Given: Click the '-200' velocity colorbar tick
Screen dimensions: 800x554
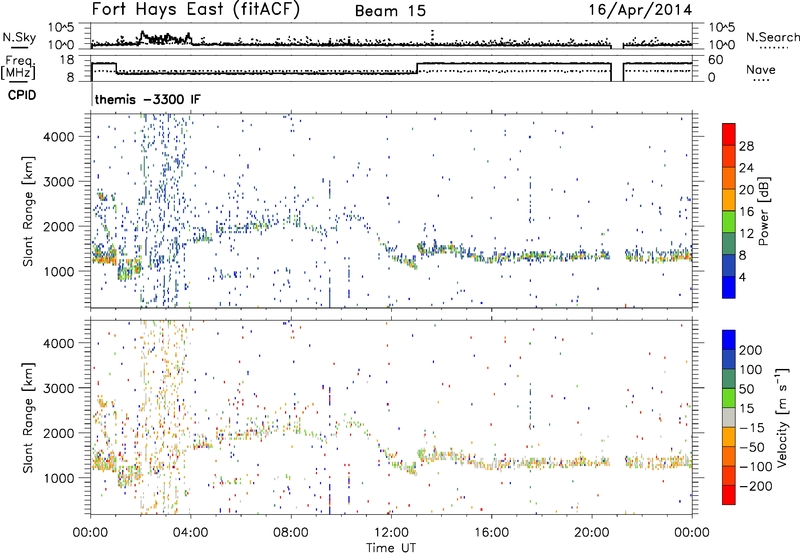Looking at the screenshot, I should (755, 486).
